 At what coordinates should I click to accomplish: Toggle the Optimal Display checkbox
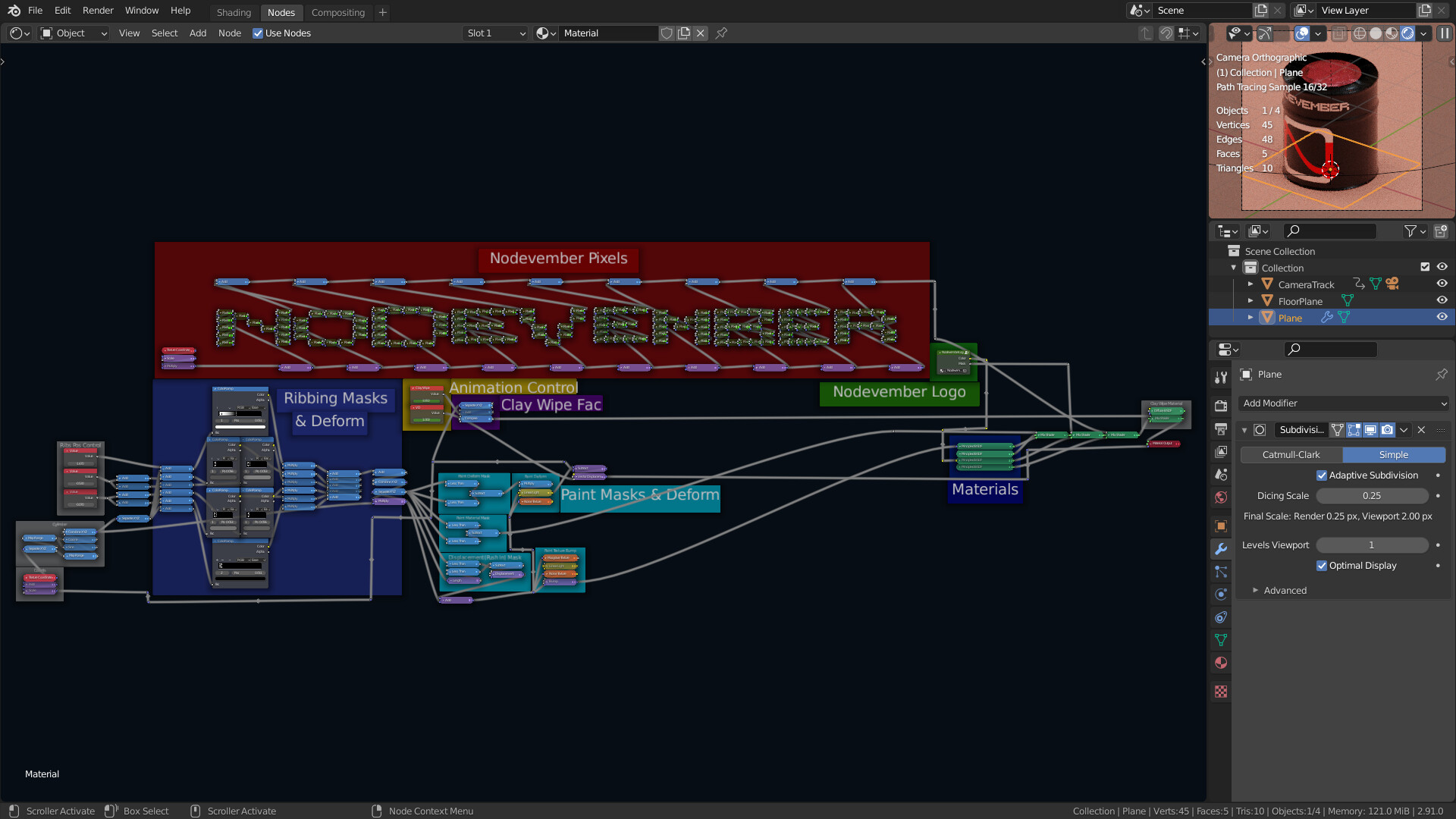(x=1322, y=566)
